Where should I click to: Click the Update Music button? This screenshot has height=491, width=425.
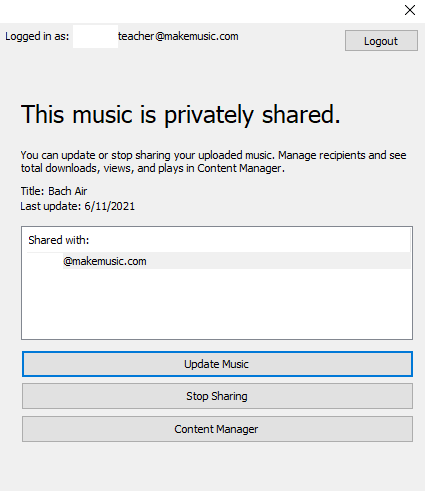(217, 364)
